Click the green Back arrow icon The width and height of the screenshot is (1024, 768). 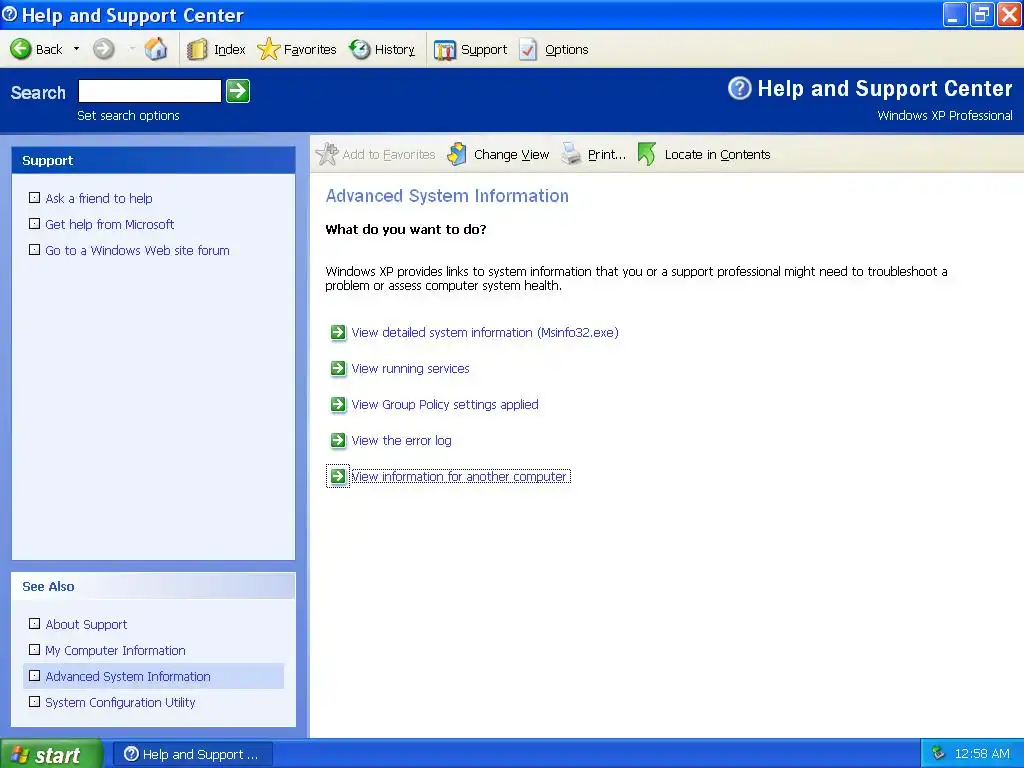pyautogui.click(x=21, y=49)
